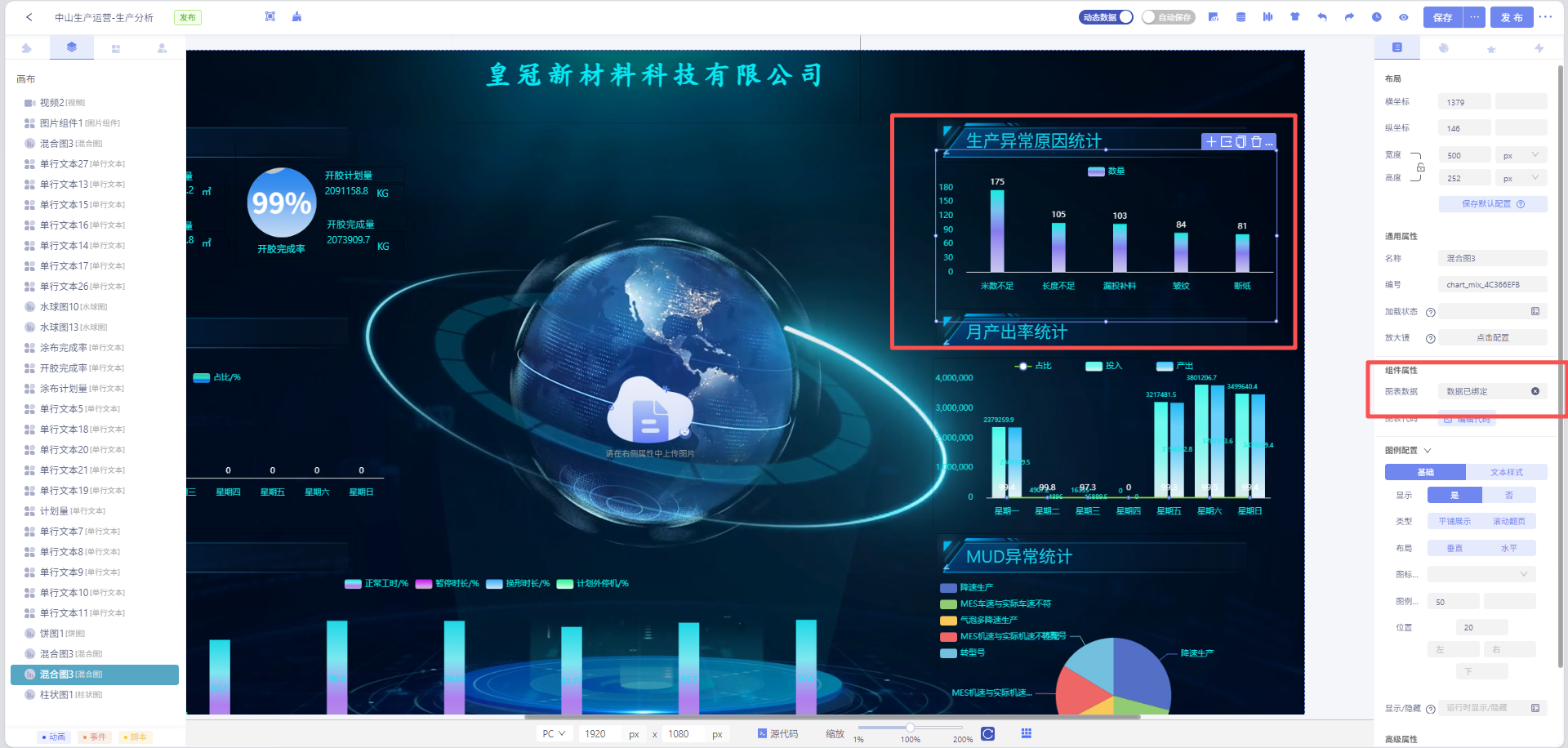Click the help icon next to 显示/隐藏
1568x748 pixels.
point(1431,709)
